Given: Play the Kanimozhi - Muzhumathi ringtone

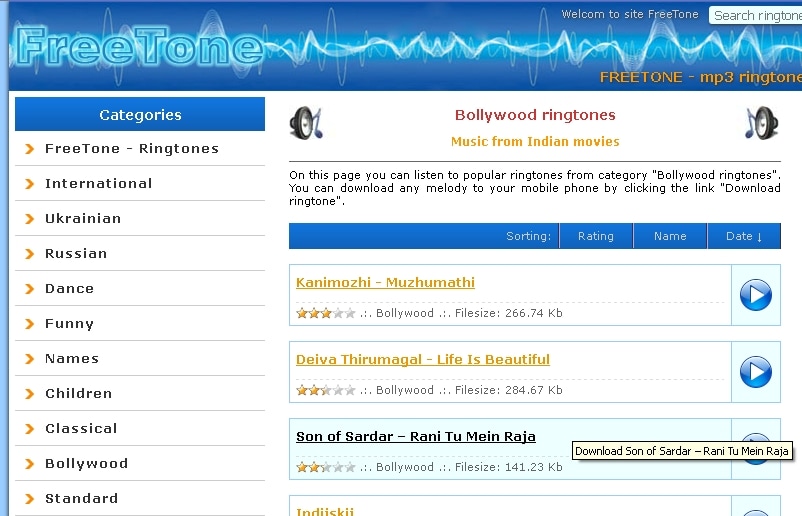Looking at the screenshot, I should click(755, 295).
